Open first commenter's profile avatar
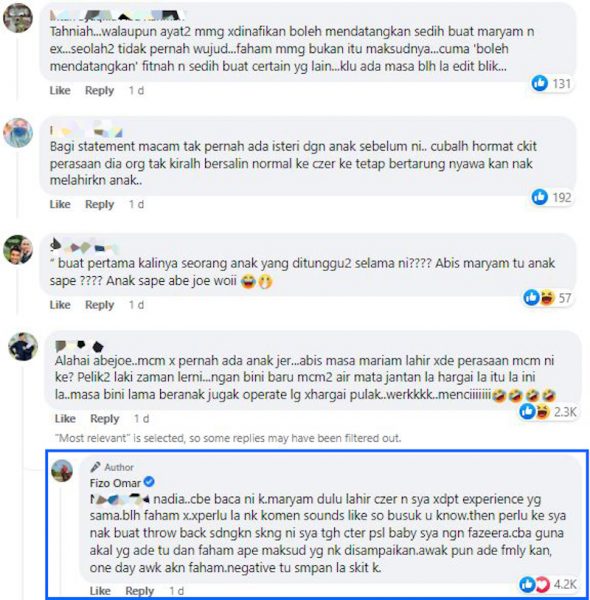Screen dimensions: 590x600 point(18,18)
